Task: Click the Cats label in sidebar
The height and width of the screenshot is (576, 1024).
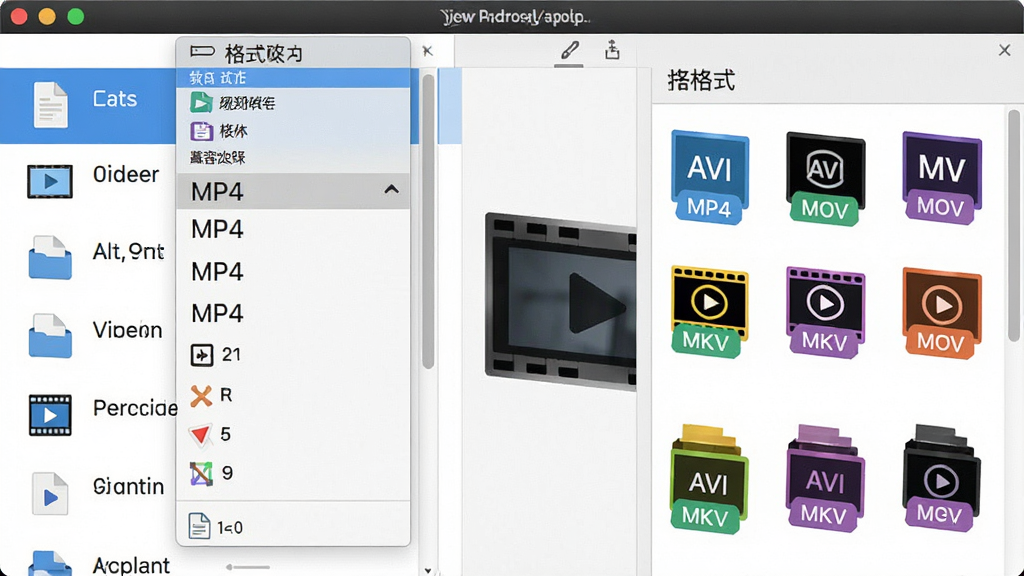Action: click(x=115, y=99)
